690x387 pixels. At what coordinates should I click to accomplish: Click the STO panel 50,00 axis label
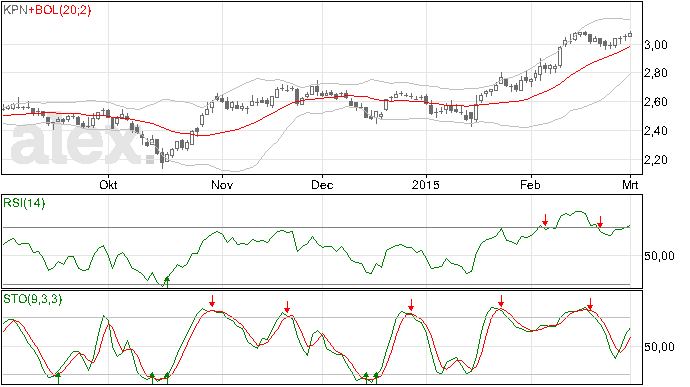point(659,347)
